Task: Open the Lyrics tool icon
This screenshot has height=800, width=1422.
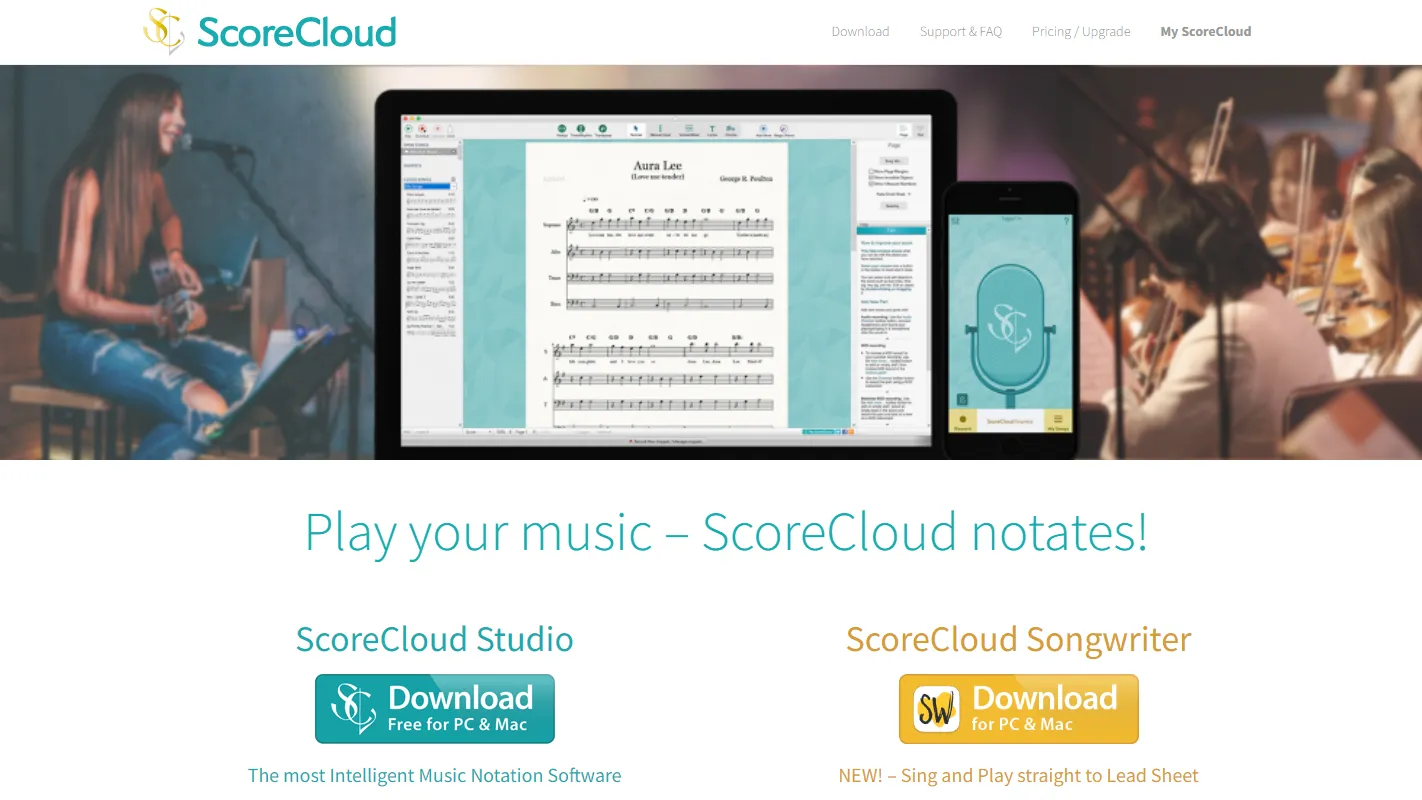Action: pos(711,129)
